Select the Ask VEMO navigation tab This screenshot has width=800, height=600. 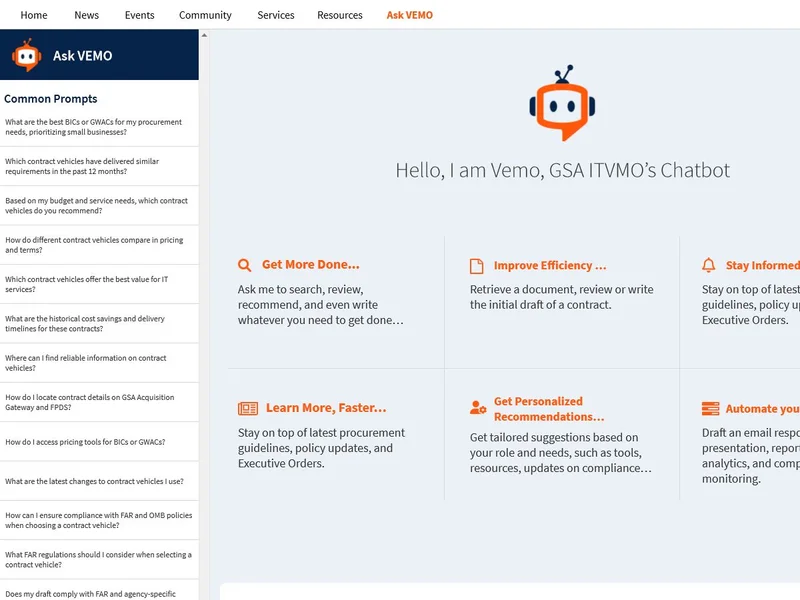pos(410,15)
